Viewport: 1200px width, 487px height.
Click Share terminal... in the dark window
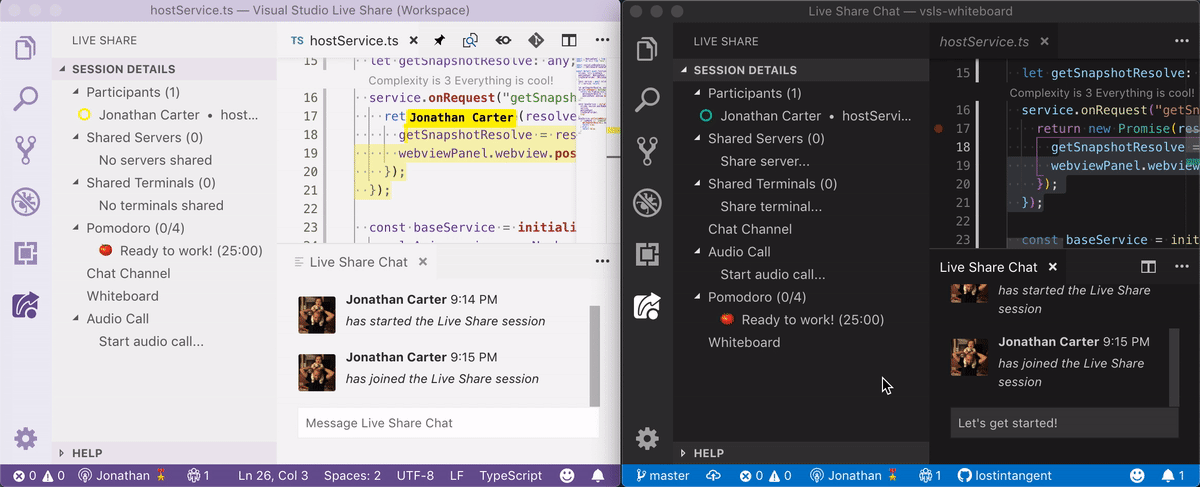771,207
